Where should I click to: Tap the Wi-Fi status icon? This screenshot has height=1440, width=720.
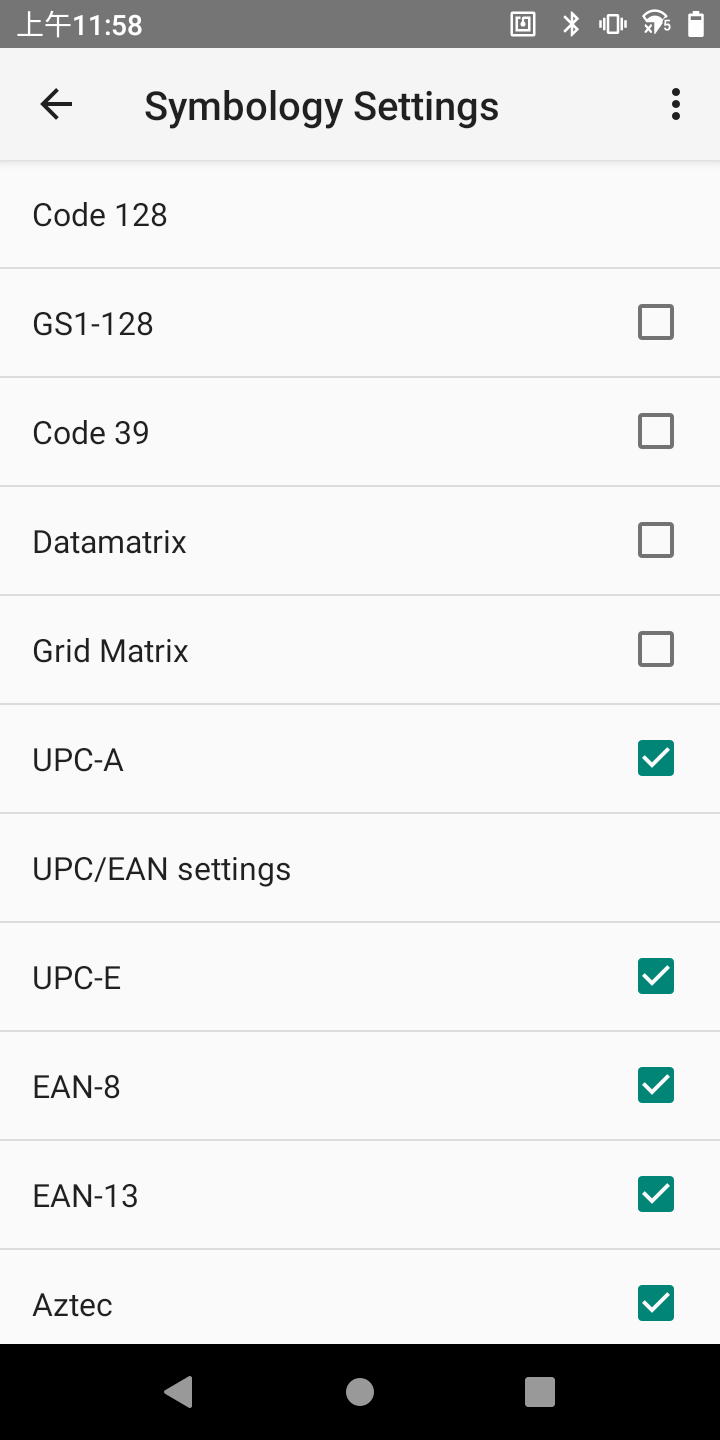pyautogui.click(x=656, y=24)
